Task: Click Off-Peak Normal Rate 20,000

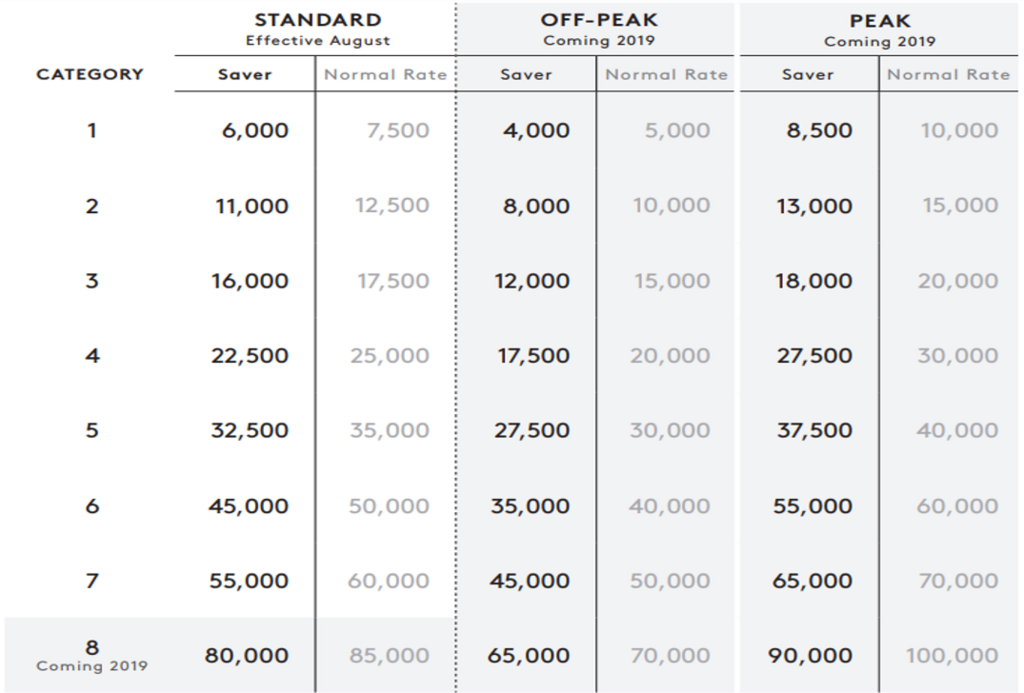Action: (x=669, y=356)
